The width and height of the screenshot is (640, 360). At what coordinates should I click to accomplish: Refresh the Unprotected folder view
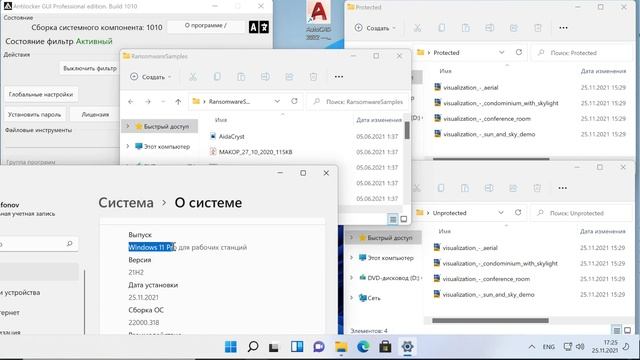pyautogui.click(x=518, y=213)
